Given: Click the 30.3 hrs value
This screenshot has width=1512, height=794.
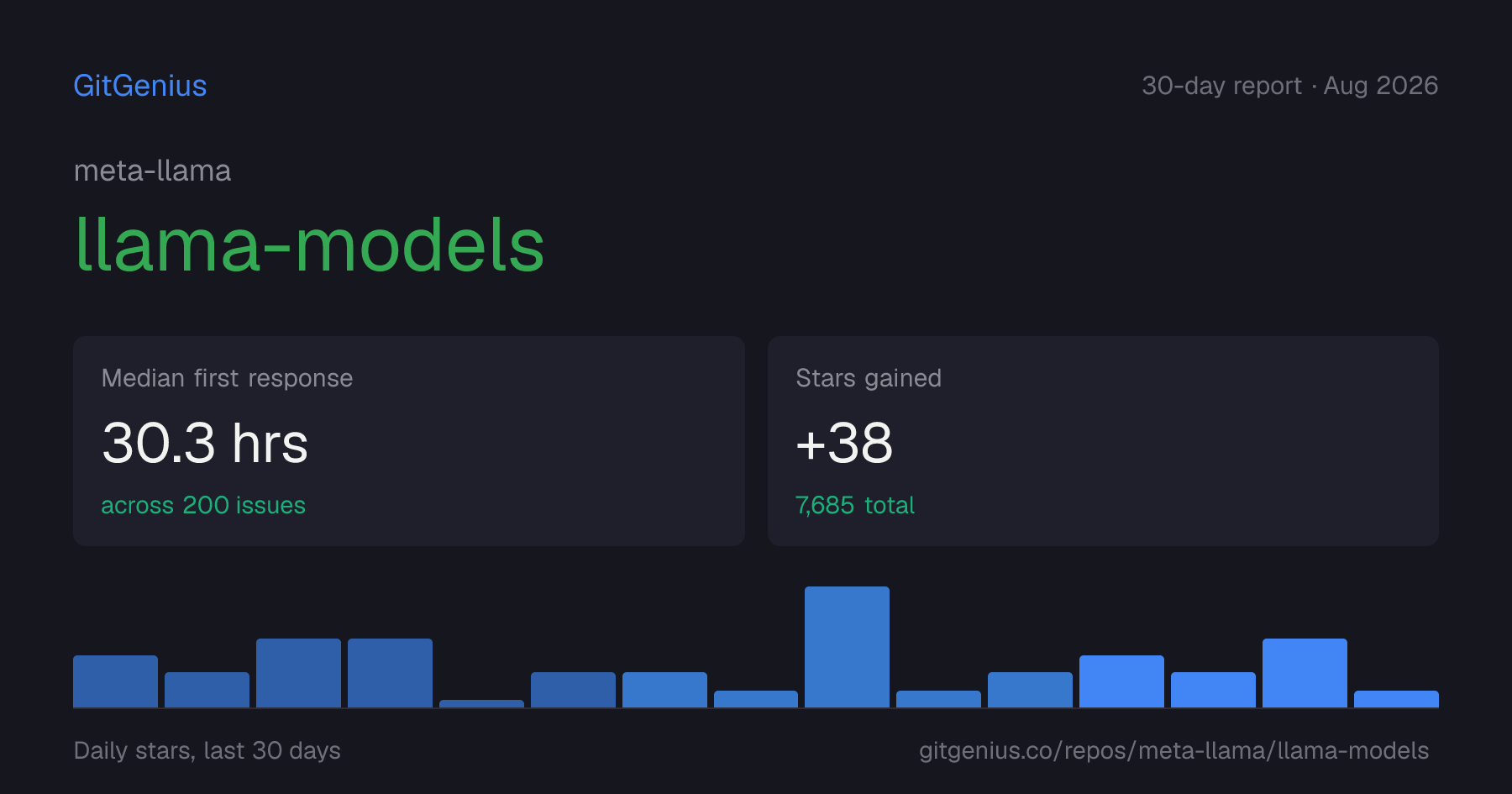Looking at the screenshot, I should tap(205, 443).
